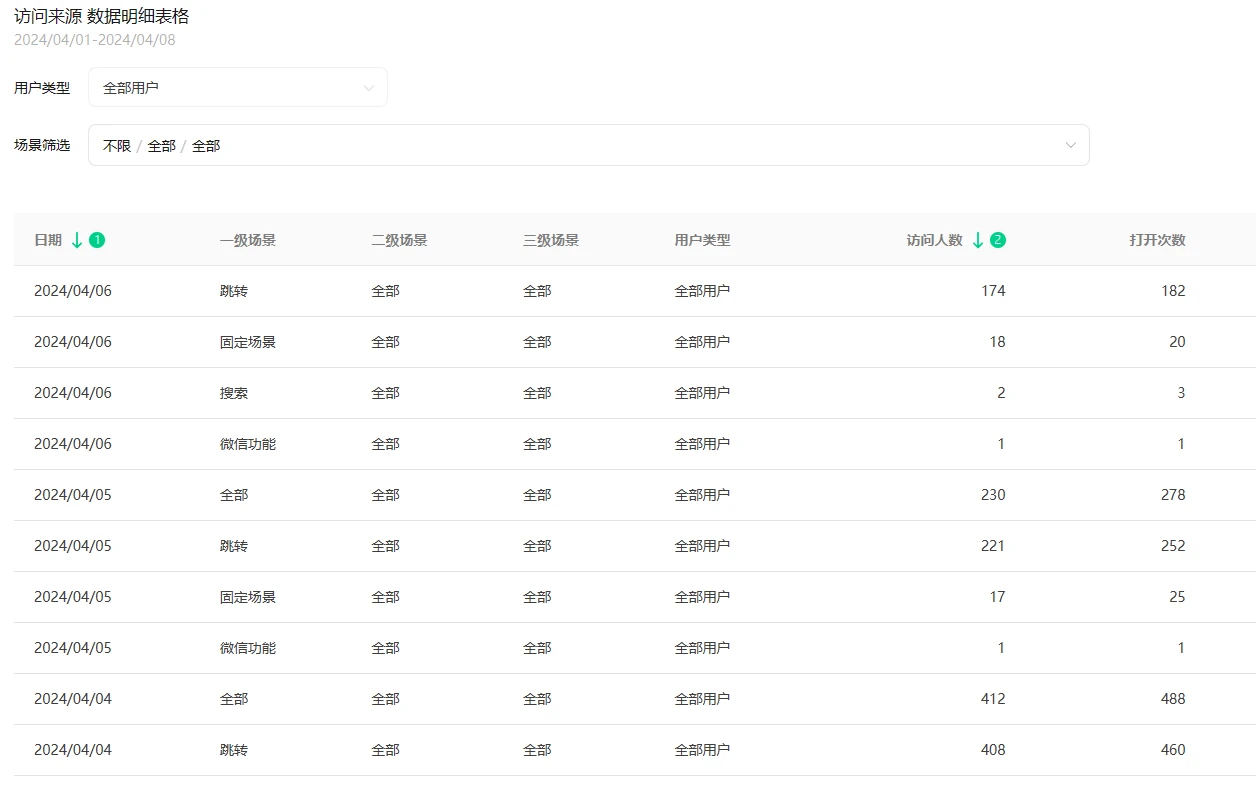Click the 访问人数 column header text
This screenshot has width=1256, height=799.
click(934, 240)
